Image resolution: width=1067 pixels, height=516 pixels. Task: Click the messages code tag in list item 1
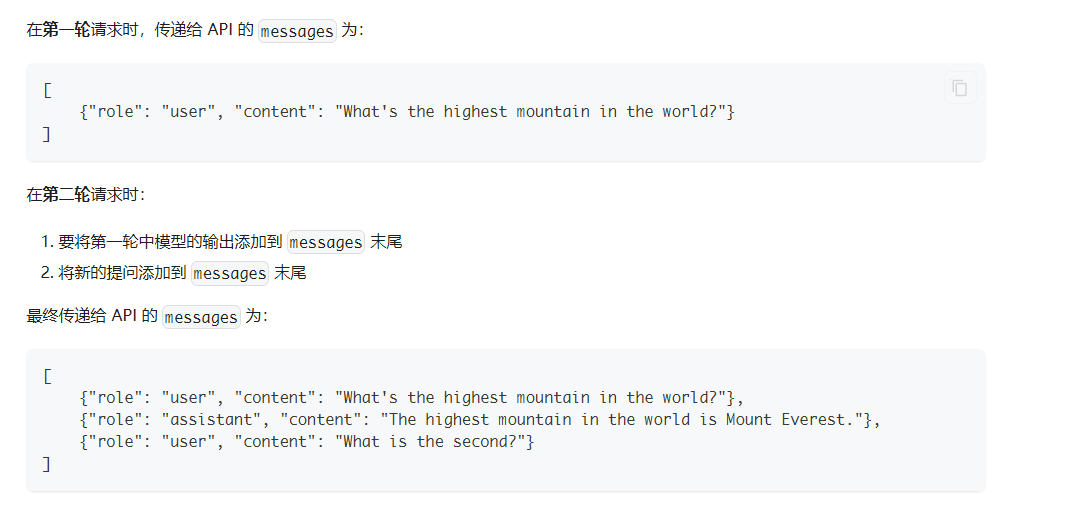(x=325, y=242)
